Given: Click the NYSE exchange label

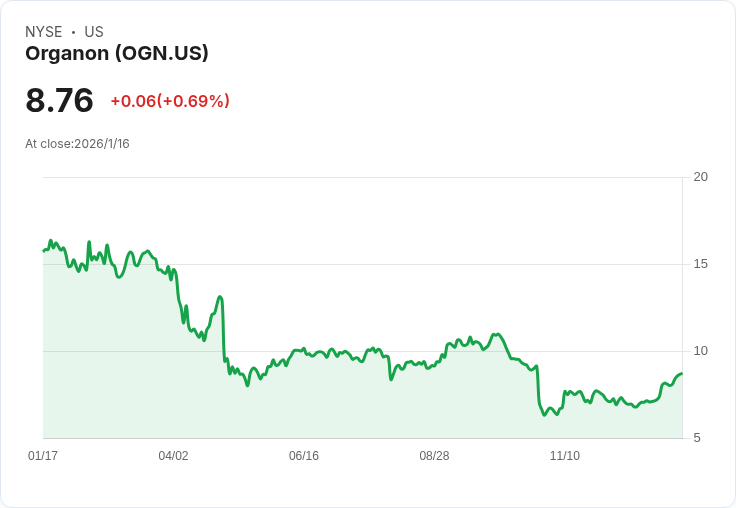Looking at the screenshot, I should [44, 32].
